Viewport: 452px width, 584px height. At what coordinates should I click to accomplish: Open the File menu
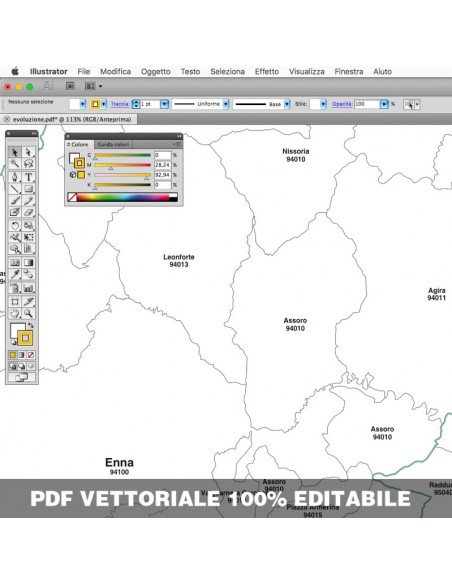click(84, 72)
